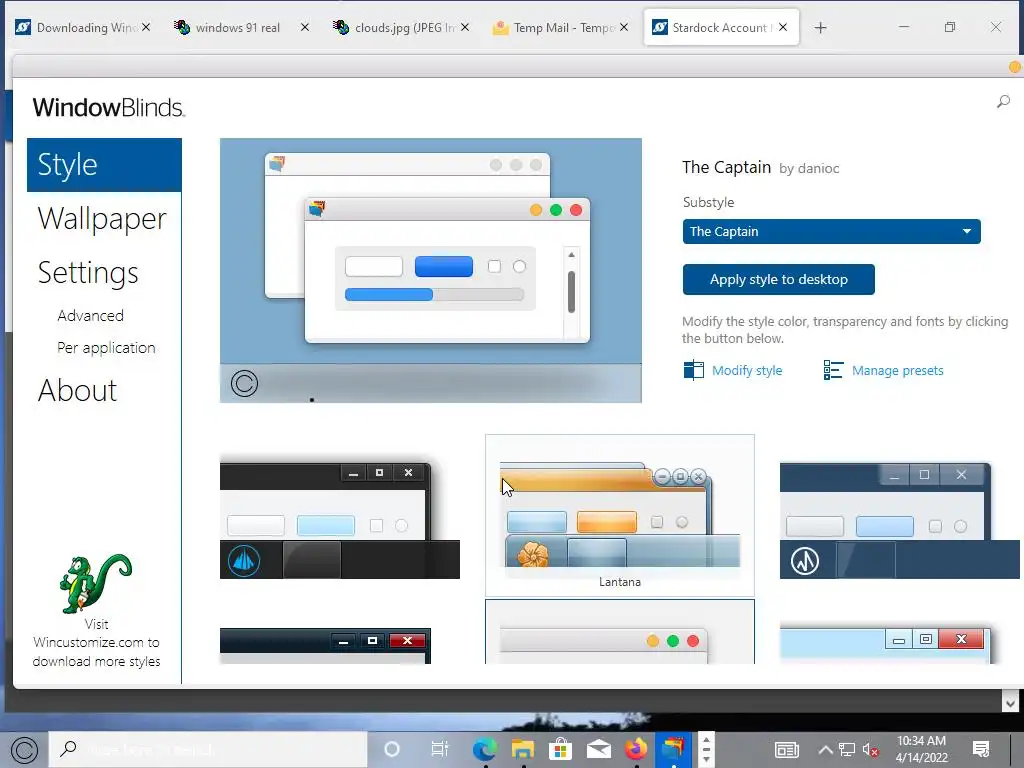
Task: Switch to Downloading Windows tab
Action: click(82, 27)
